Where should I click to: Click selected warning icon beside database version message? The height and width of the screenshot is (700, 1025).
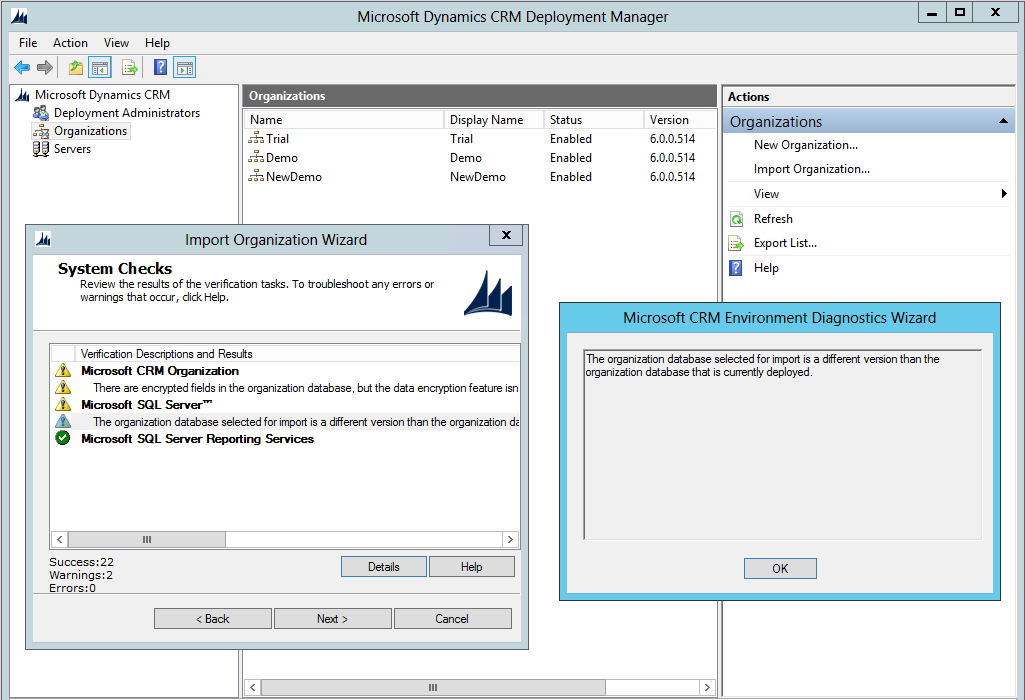point(63,422)
